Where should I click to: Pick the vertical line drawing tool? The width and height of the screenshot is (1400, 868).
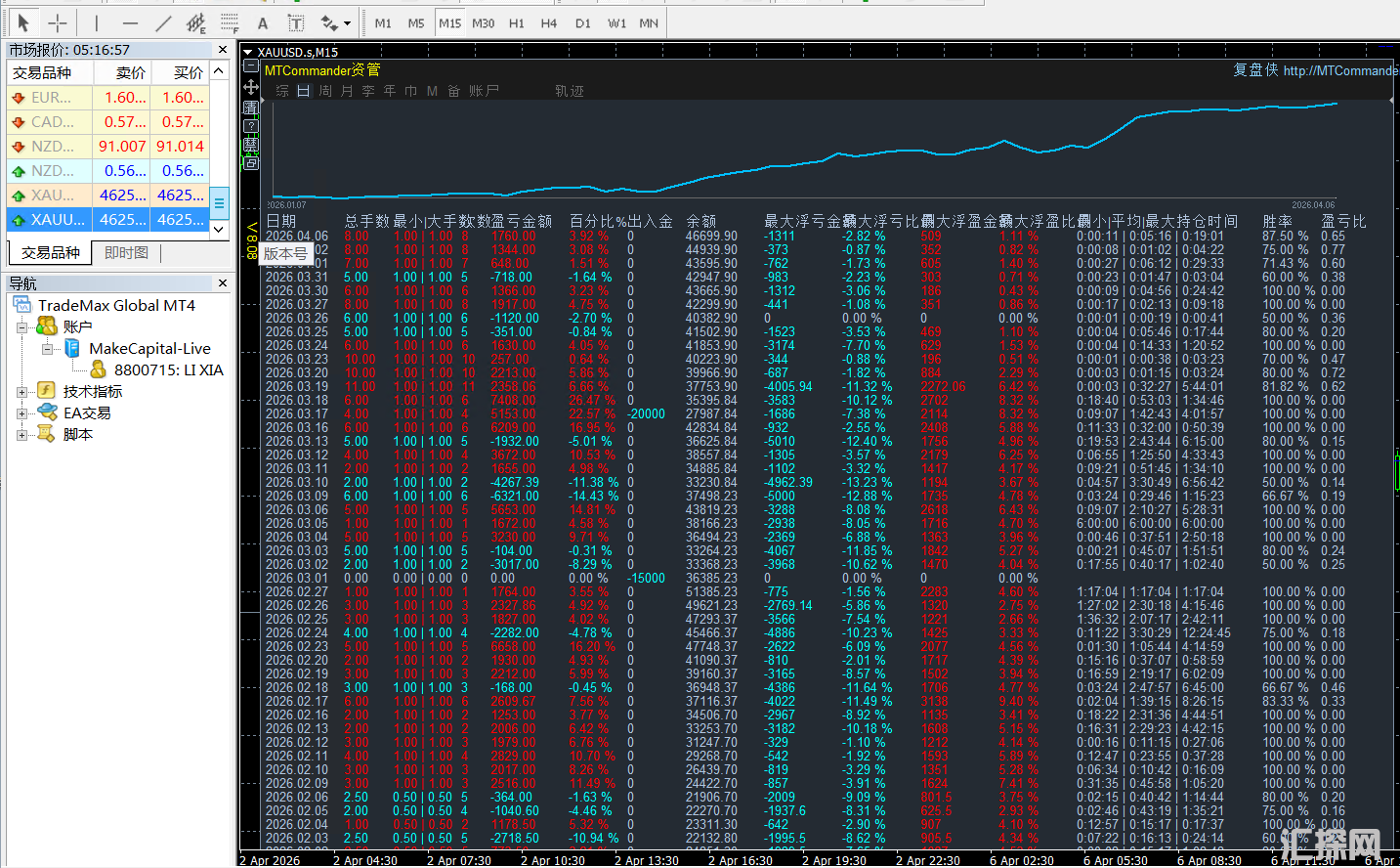(97, 22)
